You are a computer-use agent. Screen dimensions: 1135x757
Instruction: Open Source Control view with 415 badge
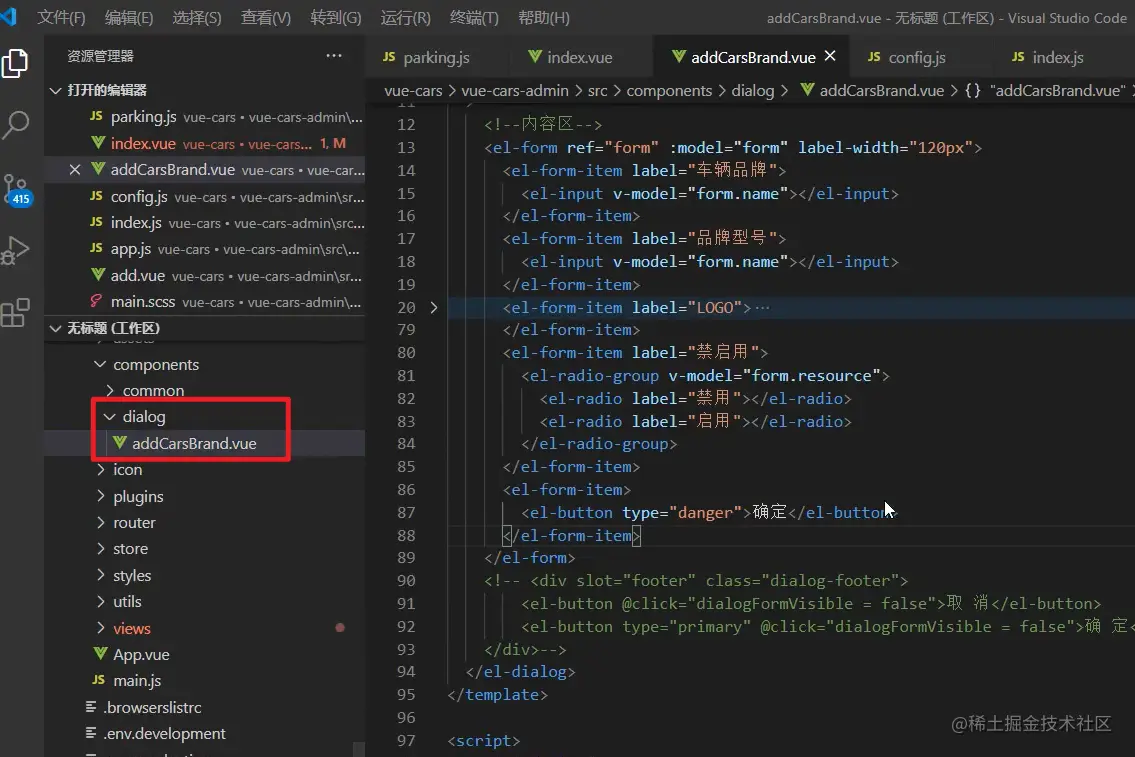pos(16,190)
